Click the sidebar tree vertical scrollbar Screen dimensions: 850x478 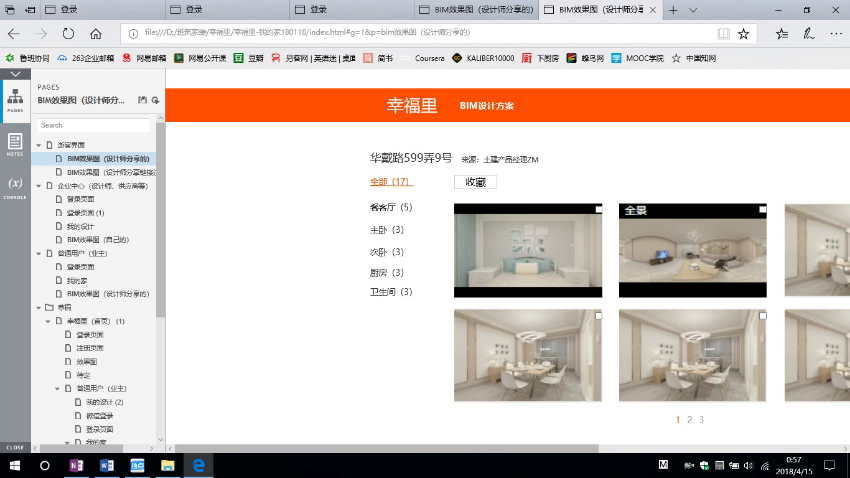point(160,219)
